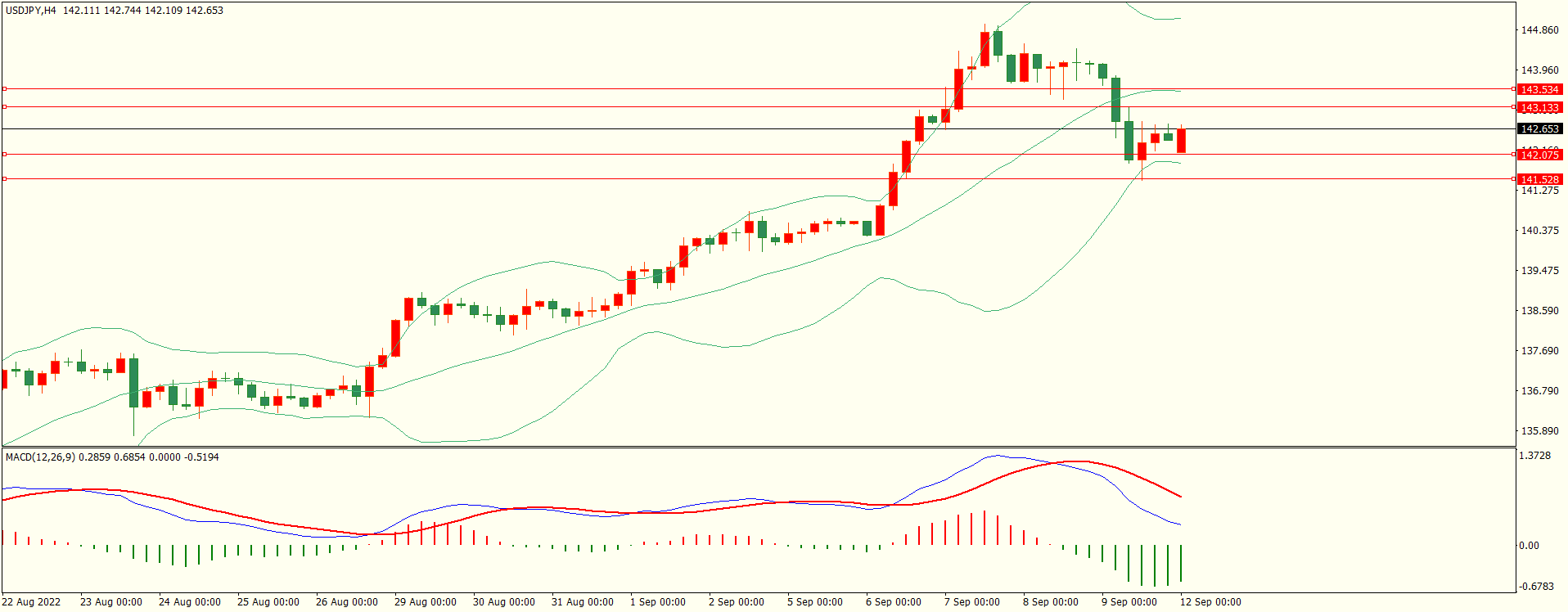The width and height of the screenshot is (1568, 612).
Task: Click the 22 Aug 2022 date label
Action: point(31,602)
